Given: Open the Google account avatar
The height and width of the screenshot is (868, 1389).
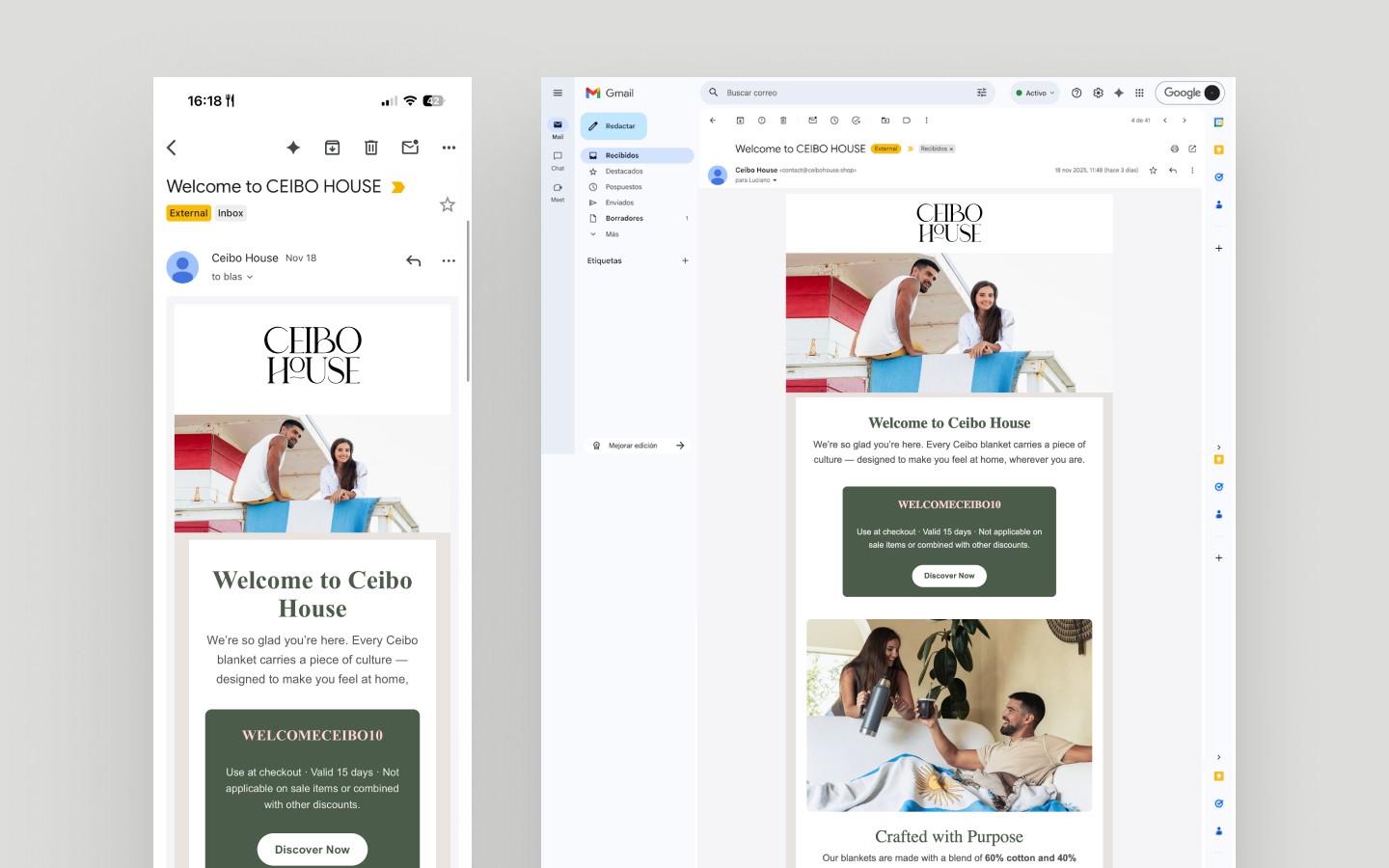Looking at the screenshot, I should coord(1212,93).
